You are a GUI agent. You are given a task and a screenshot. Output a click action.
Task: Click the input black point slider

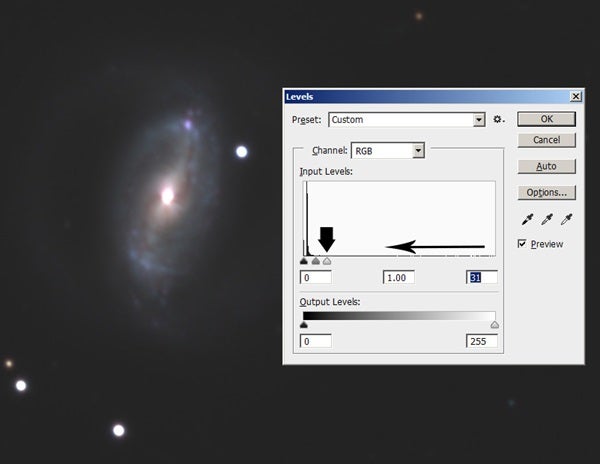tap(304, 261)
